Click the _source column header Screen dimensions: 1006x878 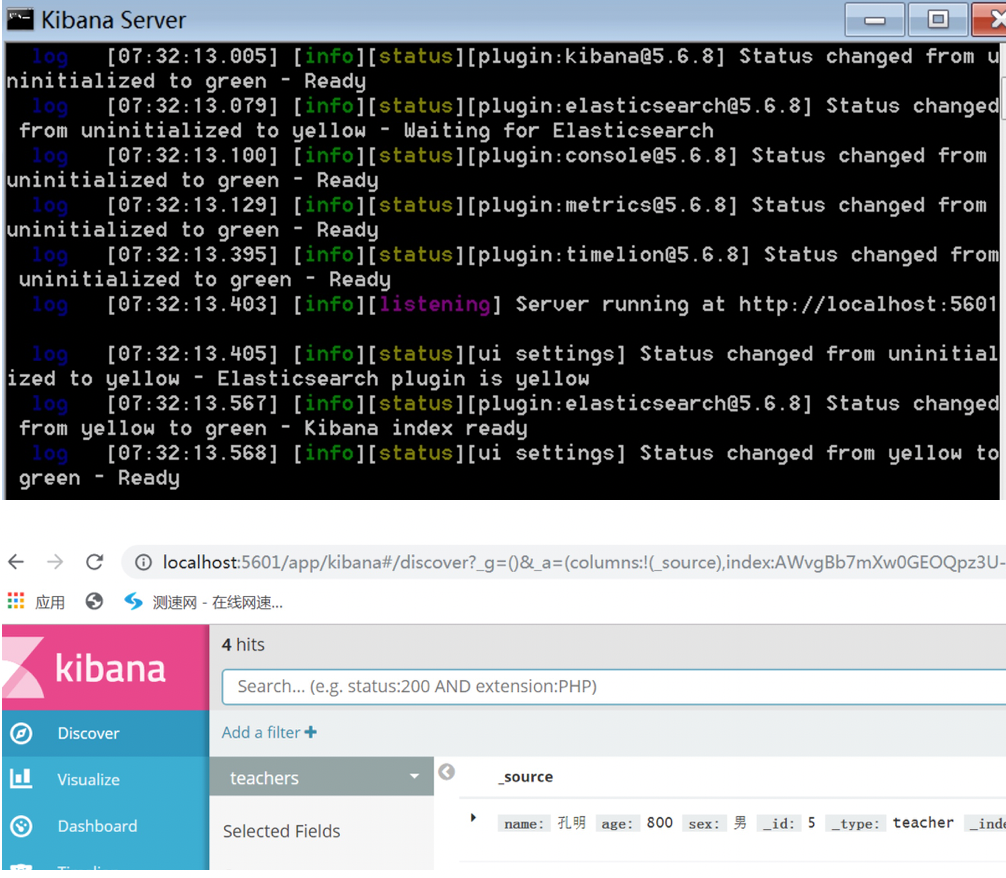[525, 777]
